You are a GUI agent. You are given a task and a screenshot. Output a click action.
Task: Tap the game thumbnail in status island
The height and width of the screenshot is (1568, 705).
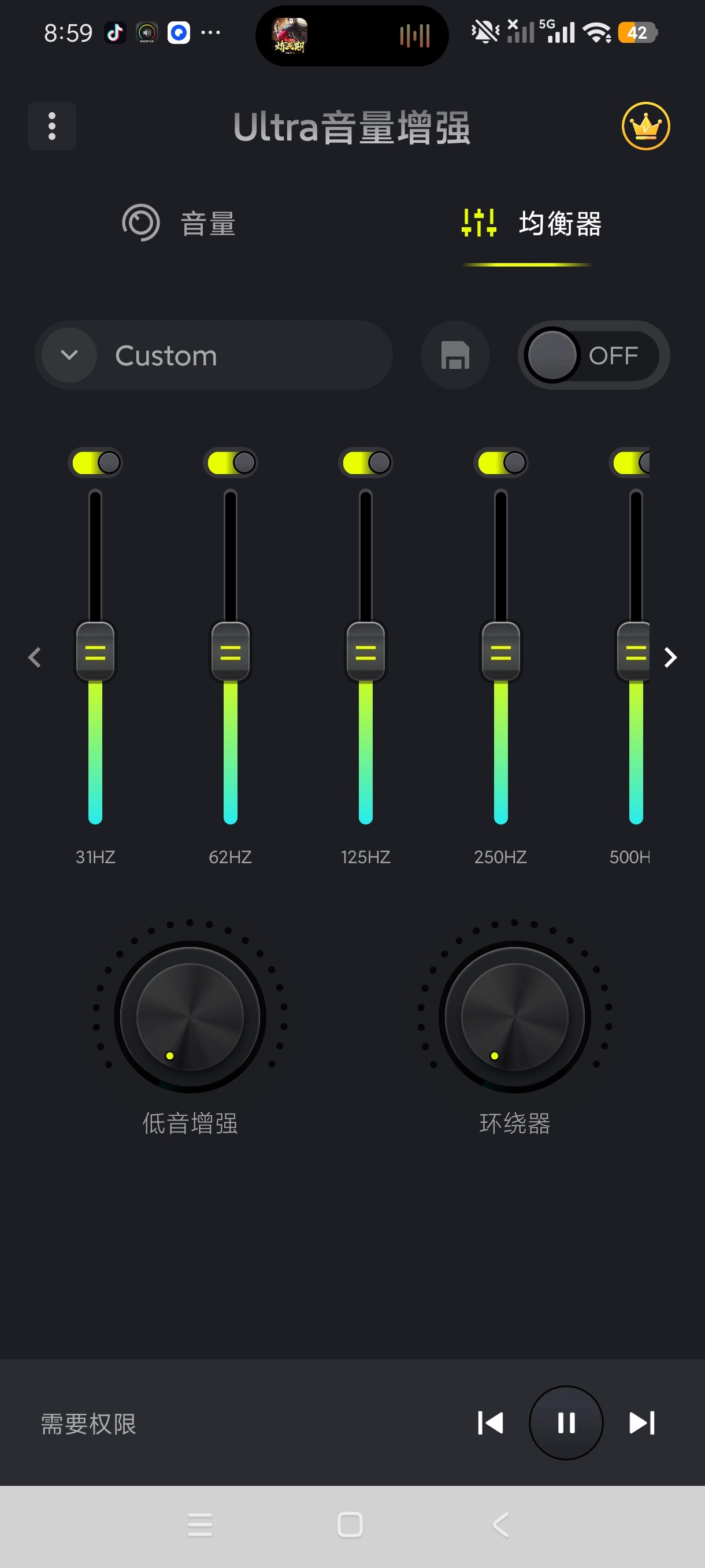pyautogui.click(x=290, y=35)
